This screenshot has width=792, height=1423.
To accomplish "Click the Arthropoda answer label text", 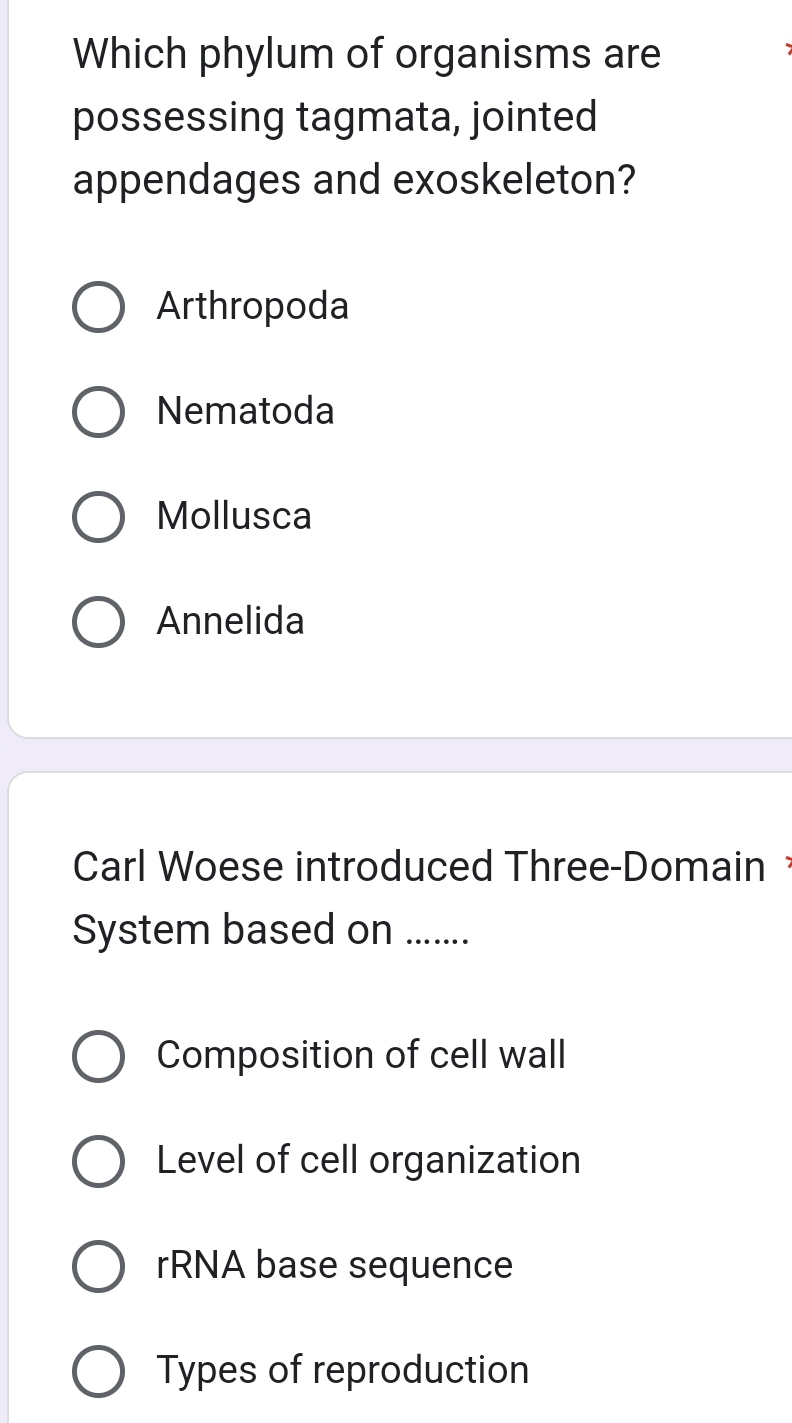I will (x=253, y=307).
